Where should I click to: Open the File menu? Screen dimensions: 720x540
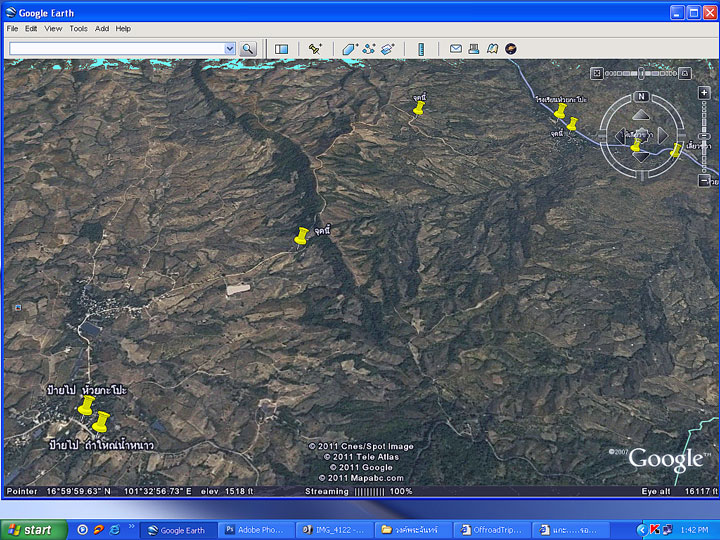tap(13, 29)
